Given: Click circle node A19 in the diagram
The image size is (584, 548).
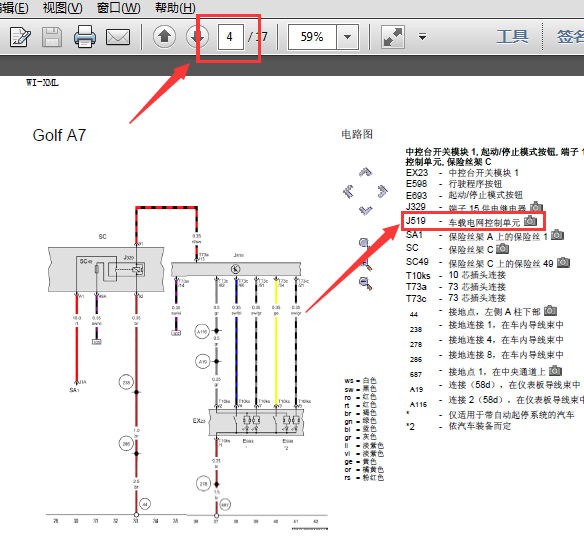Looking at the screenshot, I should (x=203, y=361).
